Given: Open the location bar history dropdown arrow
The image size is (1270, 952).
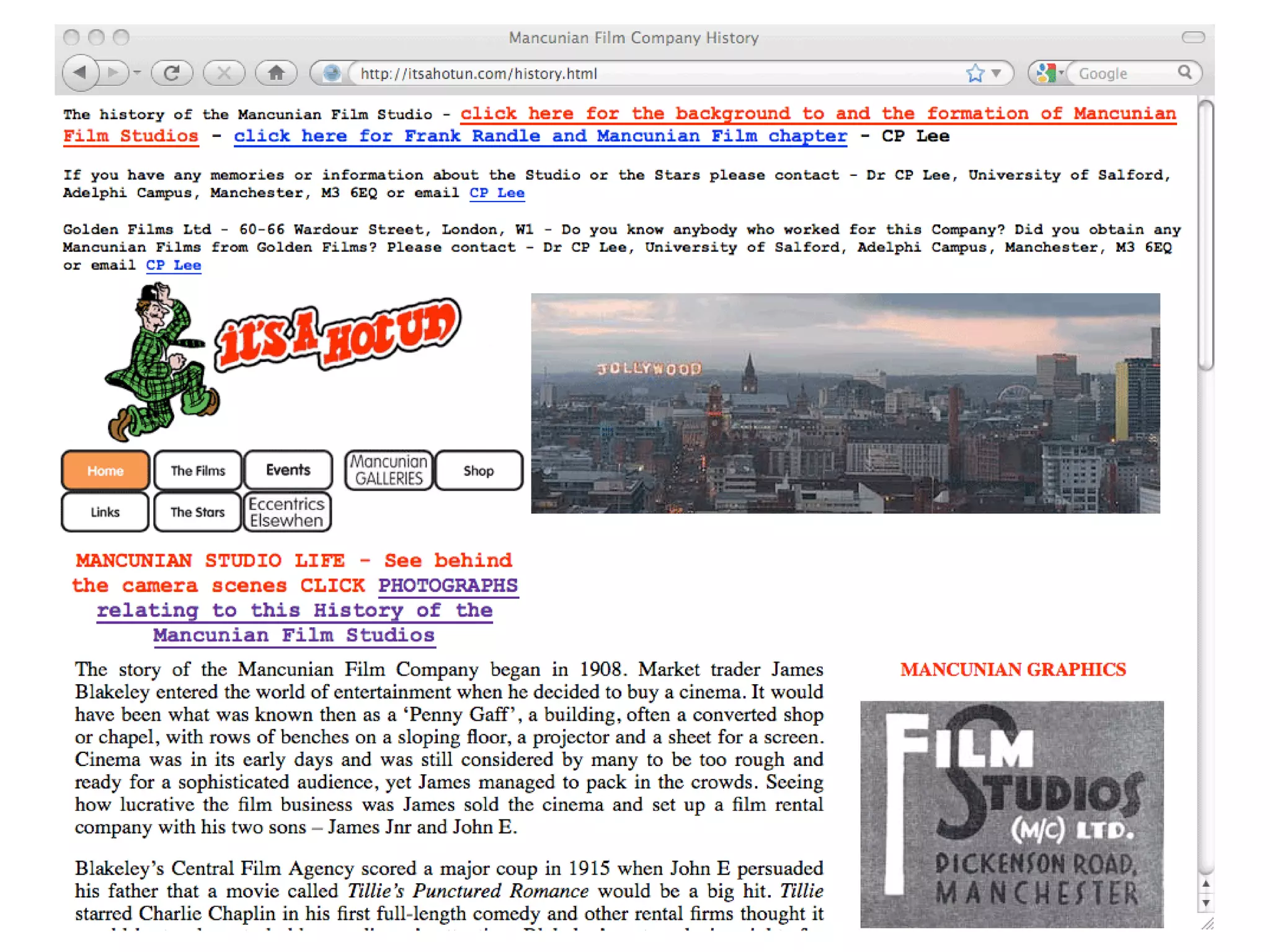Looking at the screenshot, I should click(997, 73).
